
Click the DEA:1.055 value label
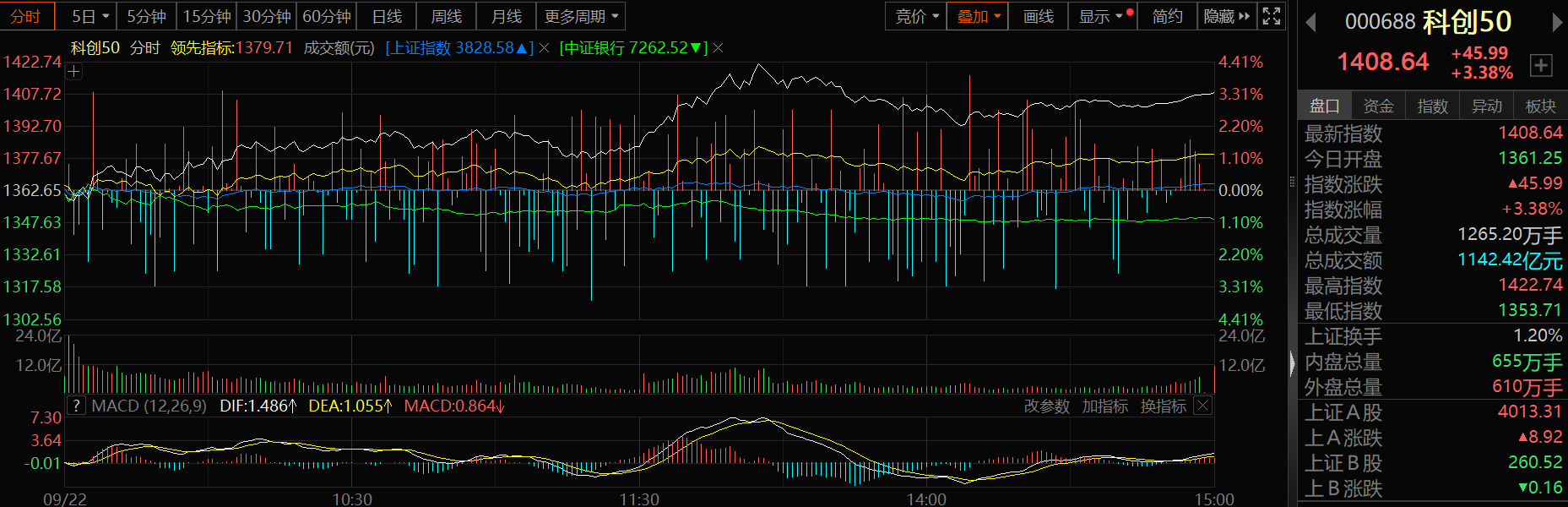pyautogui.click(x=350, y=406)
